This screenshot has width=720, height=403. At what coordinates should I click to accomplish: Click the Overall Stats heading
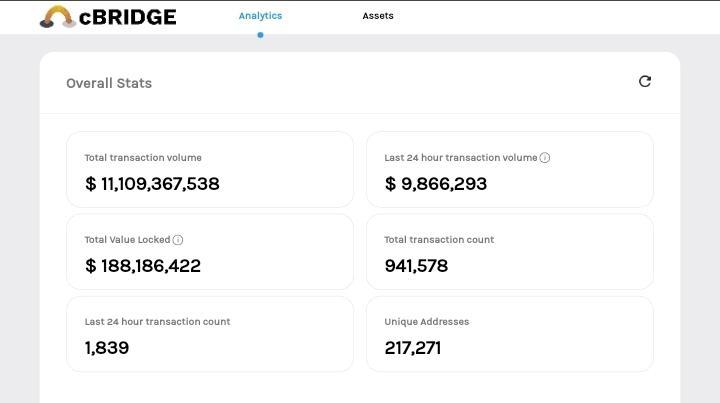109,83
